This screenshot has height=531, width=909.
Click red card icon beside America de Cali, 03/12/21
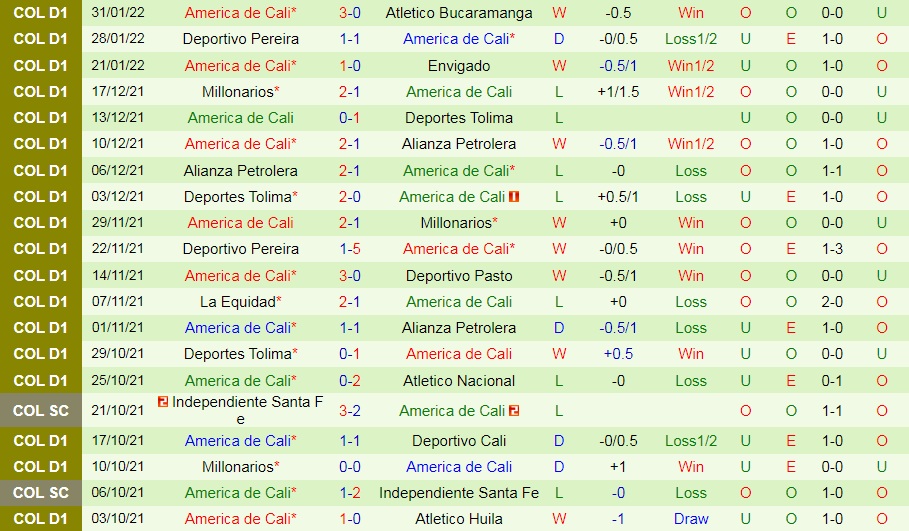pyautogui.click(x=514, y=197)
